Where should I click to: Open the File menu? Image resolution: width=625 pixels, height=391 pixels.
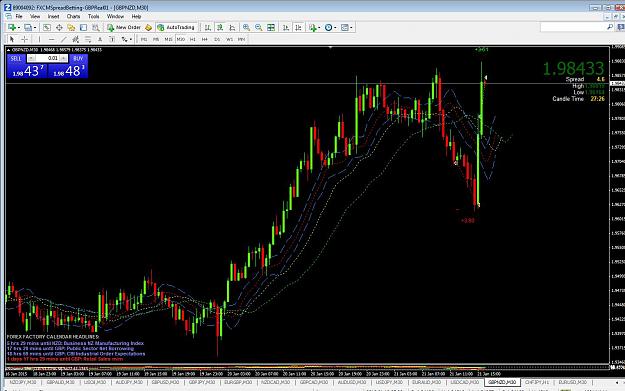19,16
